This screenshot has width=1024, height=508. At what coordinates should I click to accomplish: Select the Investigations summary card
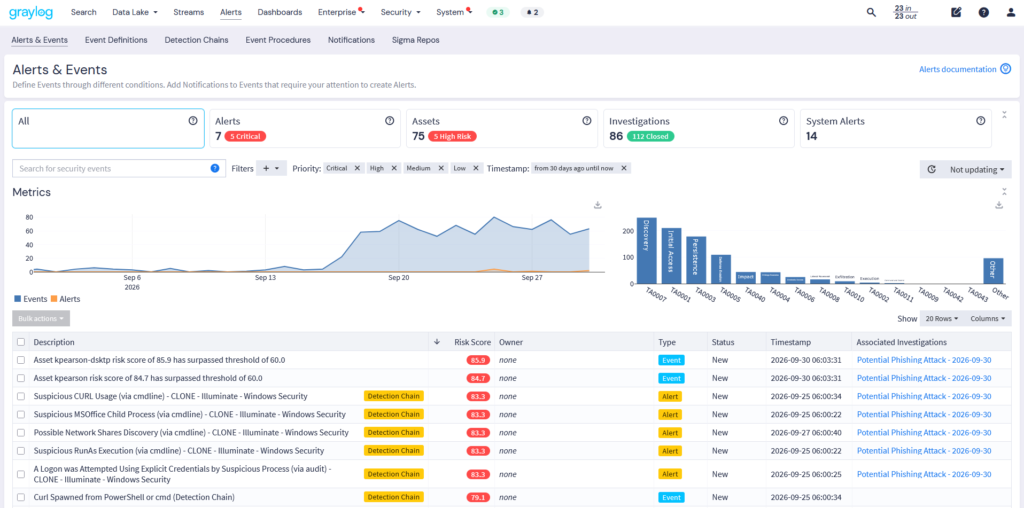pos(699,129)
